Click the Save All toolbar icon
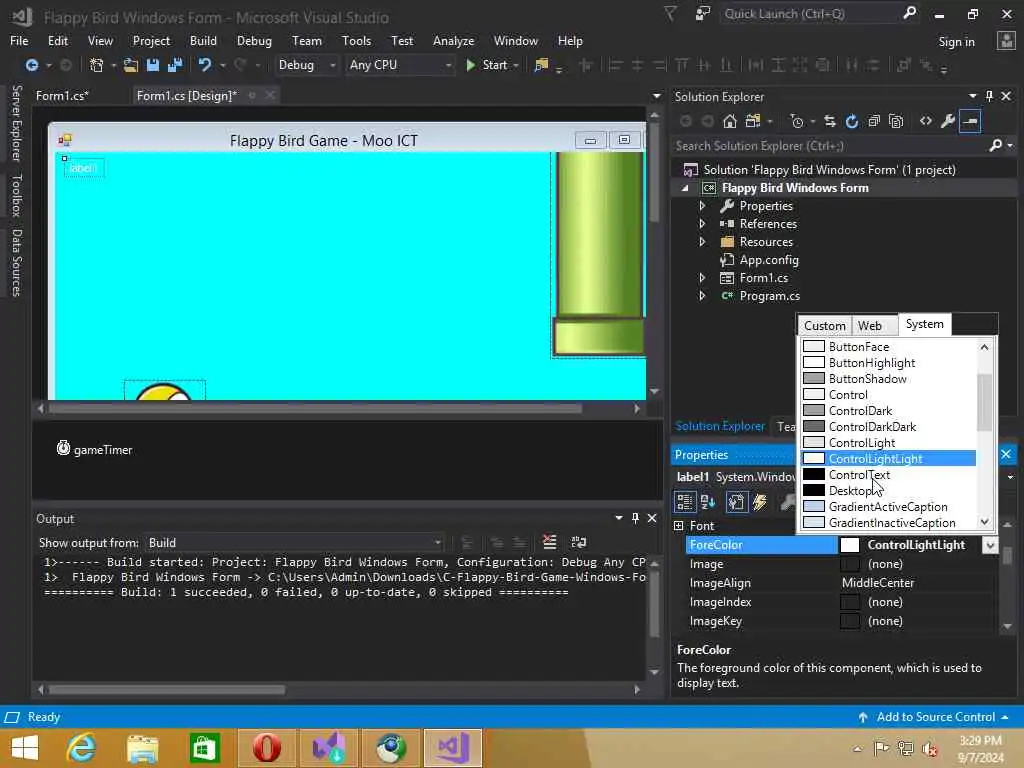Screen dimensions: 1024x768 (175, 65)
